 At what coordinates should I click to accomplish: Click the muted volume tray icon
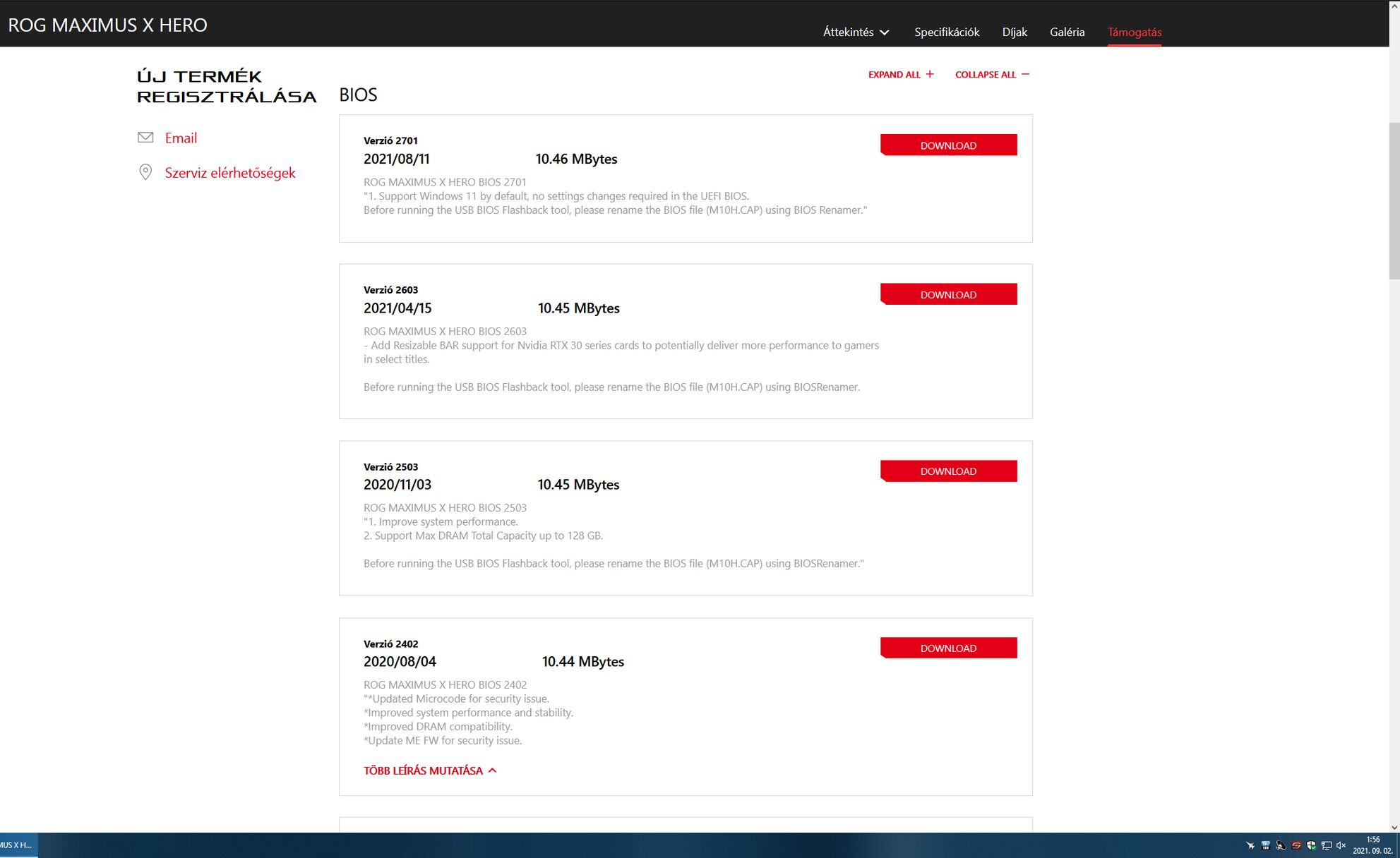click(x=1341, y=845)
